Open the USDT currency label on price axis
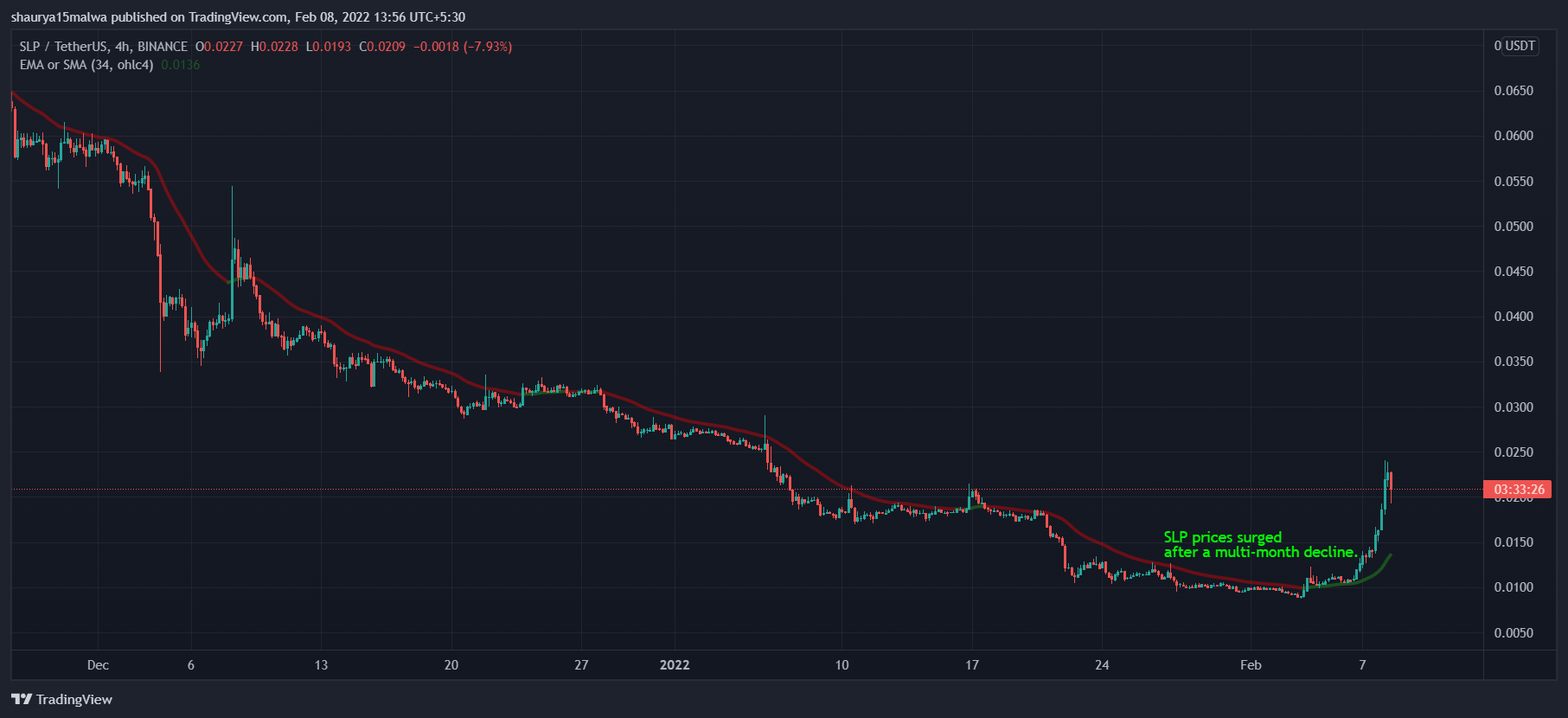The width and height of the screenshot is (1568, 718). [x=1515, y=46]
